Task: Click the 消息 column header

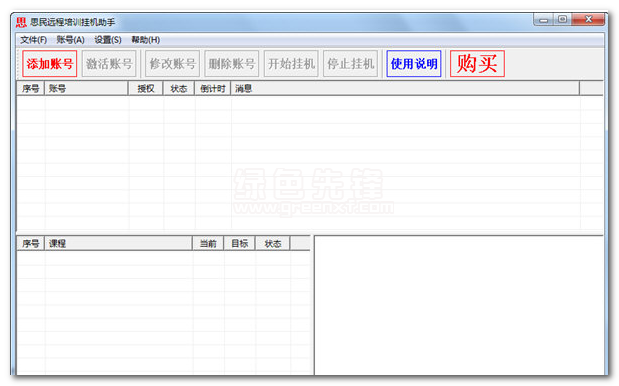Action: (405, 88)
